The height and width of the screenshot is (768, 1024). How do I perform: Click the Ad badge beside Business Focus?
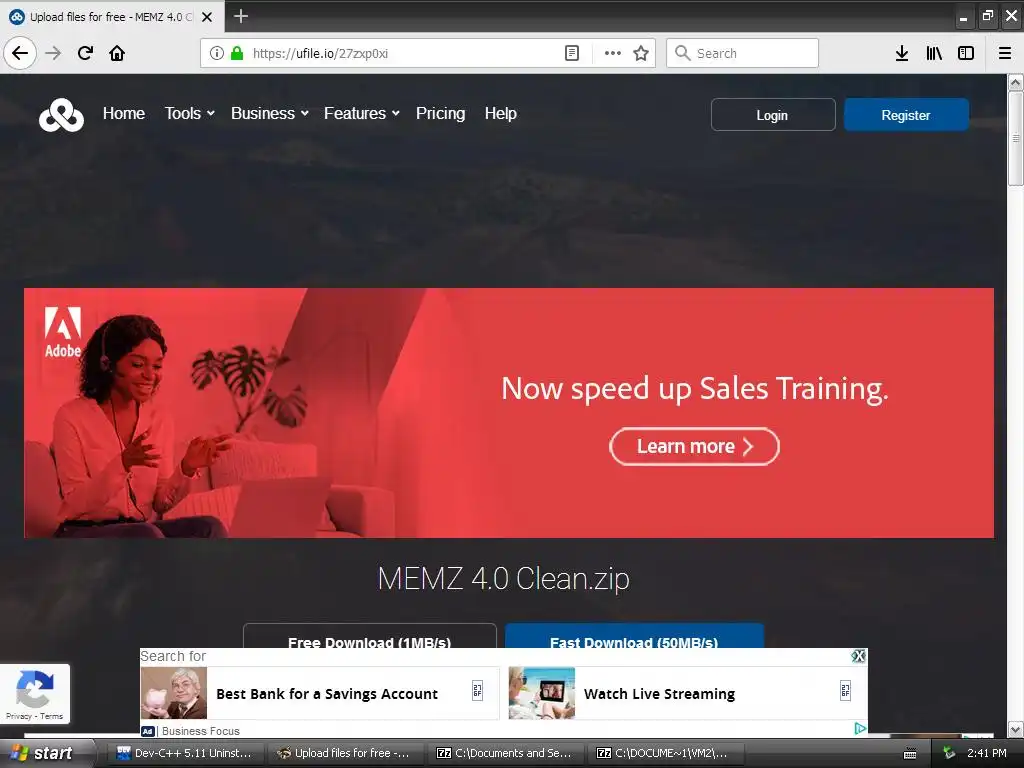(148, 731)
